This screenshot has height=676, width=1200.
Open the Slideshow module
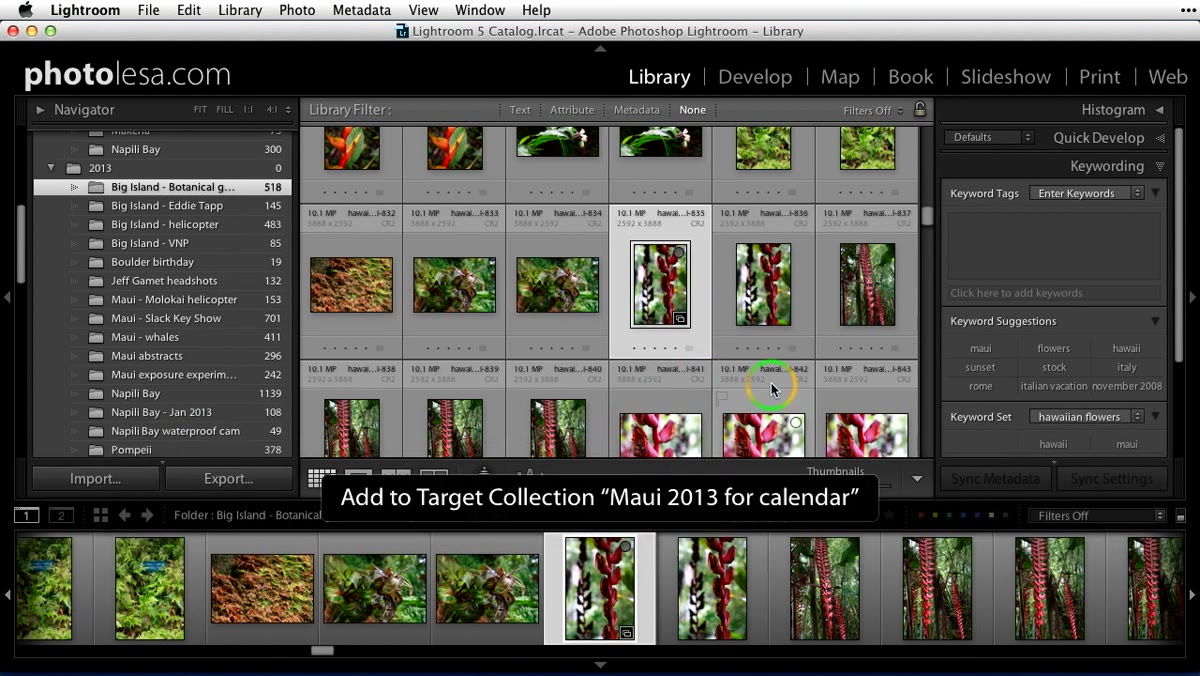(x=1006, y=77)
